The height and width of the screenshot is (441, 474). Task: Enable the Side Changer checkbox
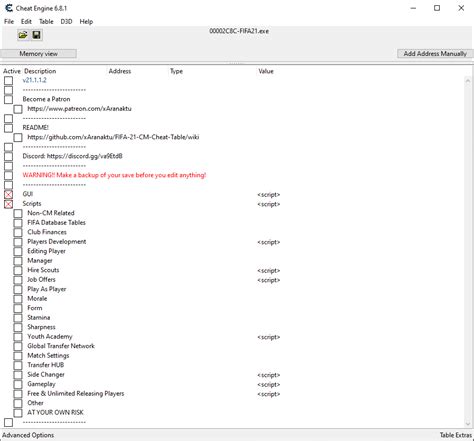pos(18,375)
